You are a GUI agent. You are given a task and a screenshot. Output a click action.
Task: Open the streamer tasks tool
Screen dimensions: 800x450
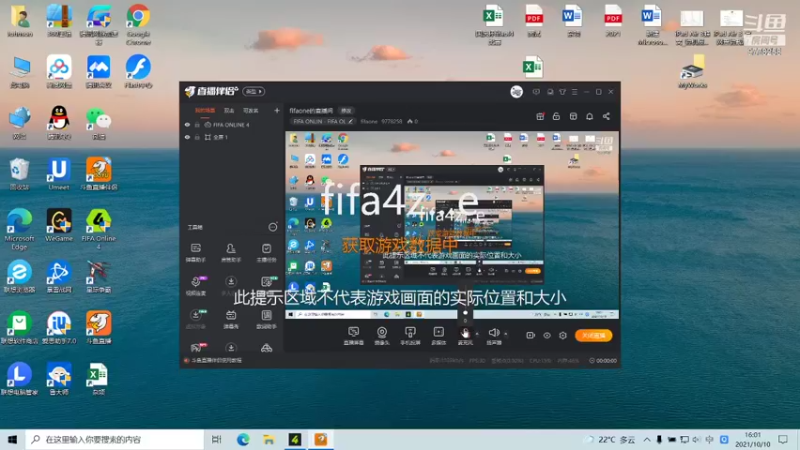click(x=266, y=253)
